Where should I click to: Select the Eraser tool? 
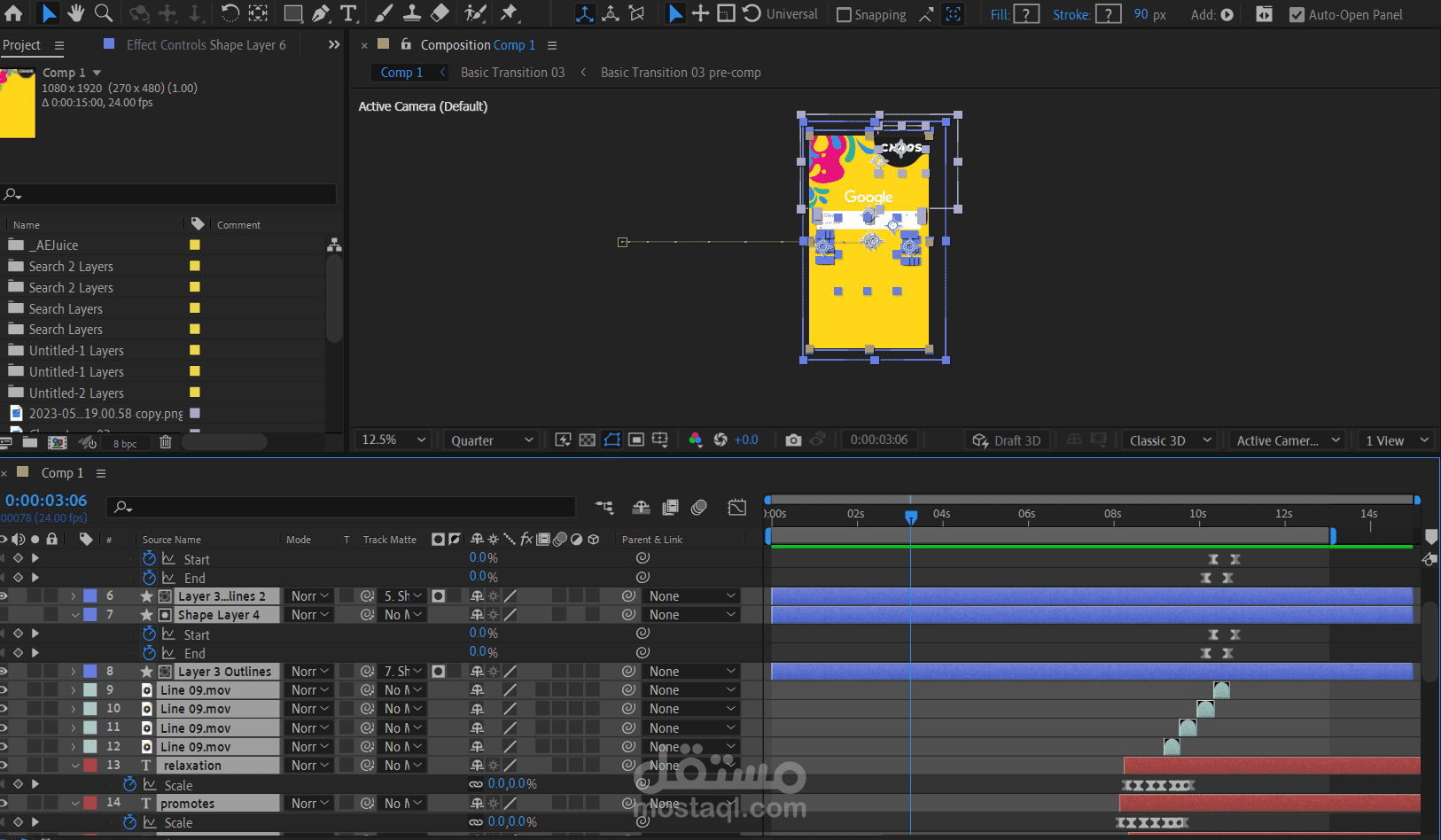(440, 13)
